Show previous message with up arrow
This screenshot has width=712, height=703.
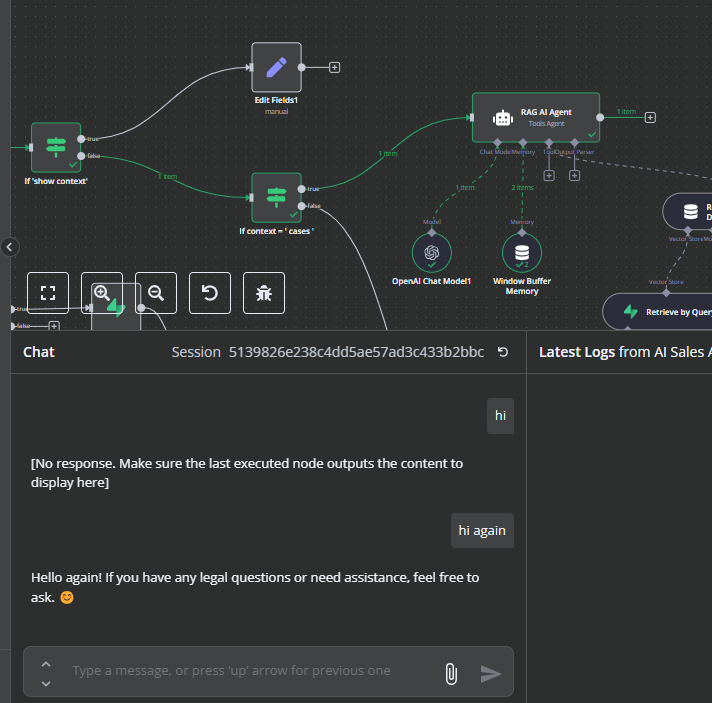click(46, 664)
